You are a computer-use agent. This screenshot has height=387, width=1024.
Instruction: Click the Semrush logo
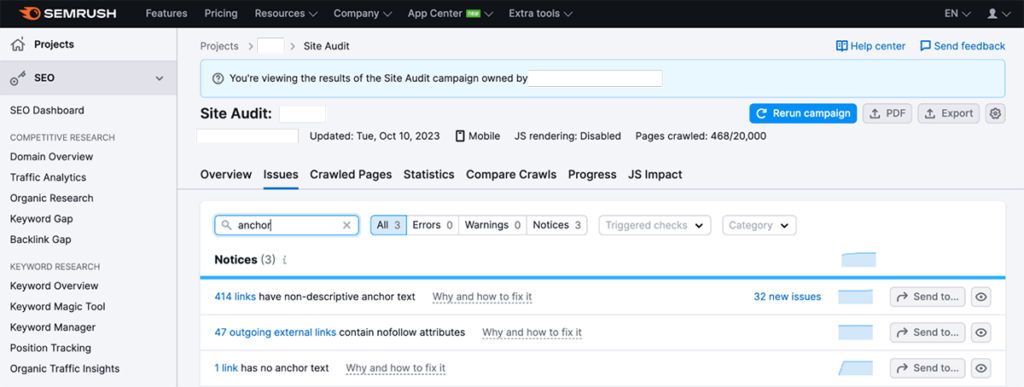tap(66, 13)
